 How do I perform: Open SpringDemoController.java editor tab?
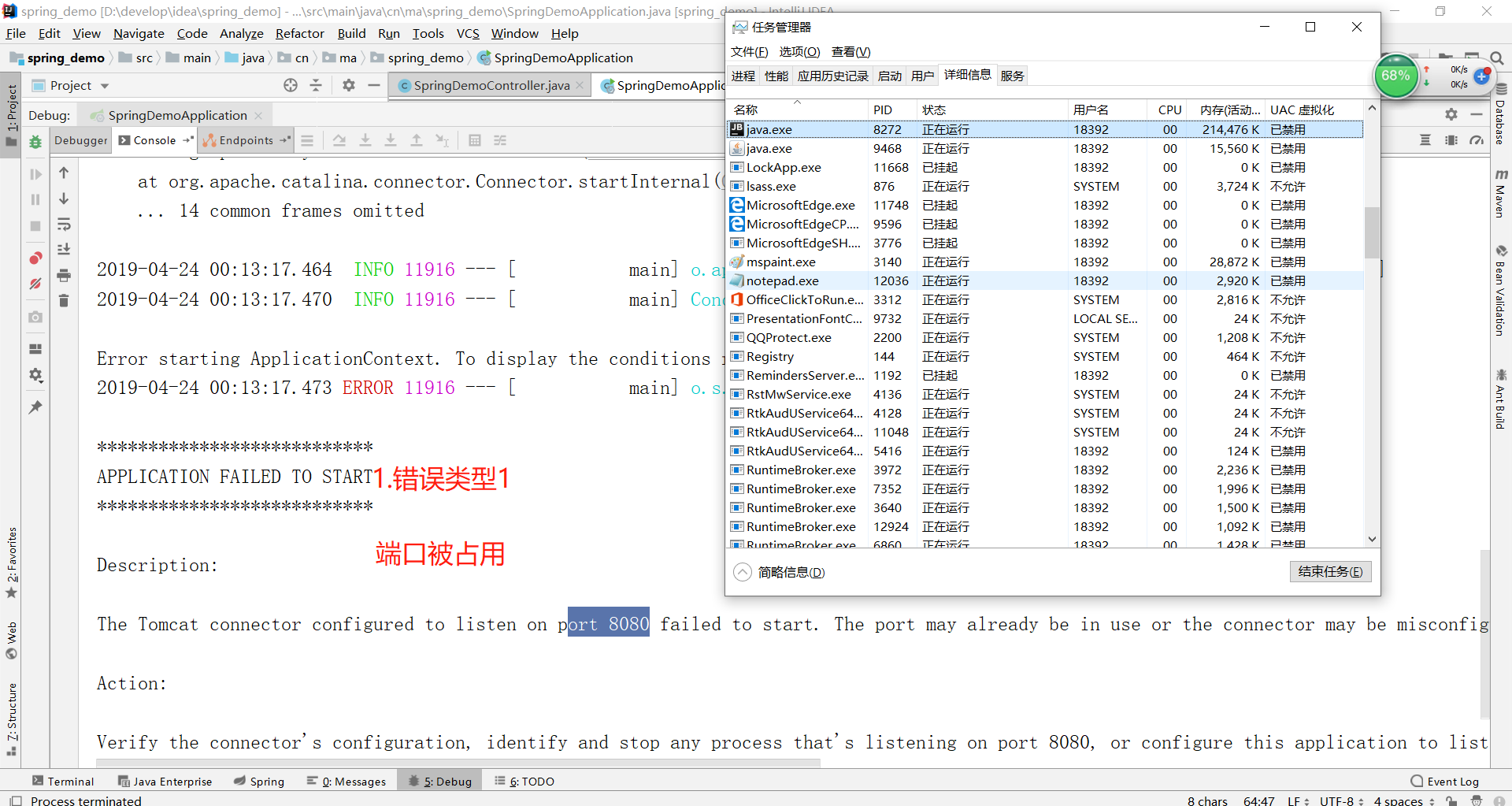491,85
